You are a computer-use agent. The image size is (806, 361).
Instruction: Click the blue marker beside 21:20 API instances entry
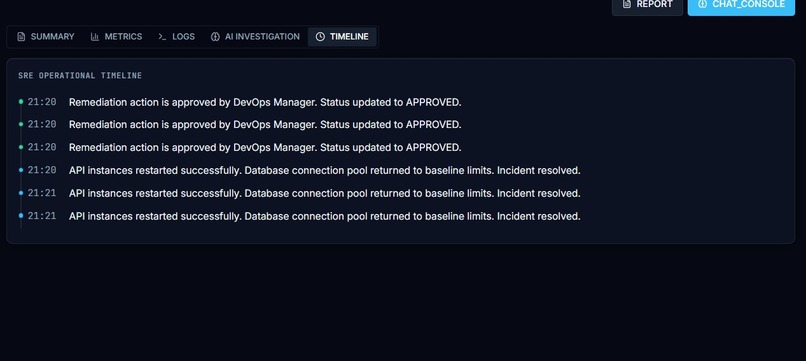21,170
